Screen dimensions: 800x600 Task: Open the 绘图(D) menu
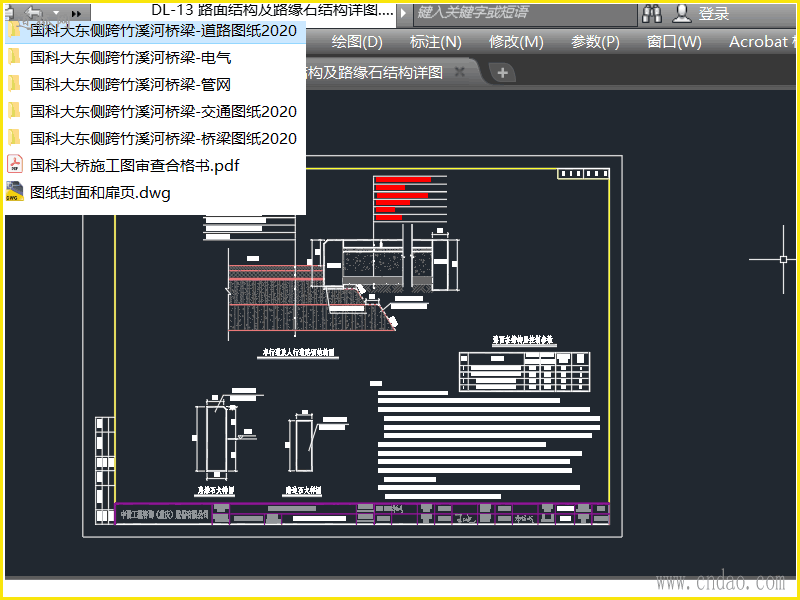tap(357, 42)
